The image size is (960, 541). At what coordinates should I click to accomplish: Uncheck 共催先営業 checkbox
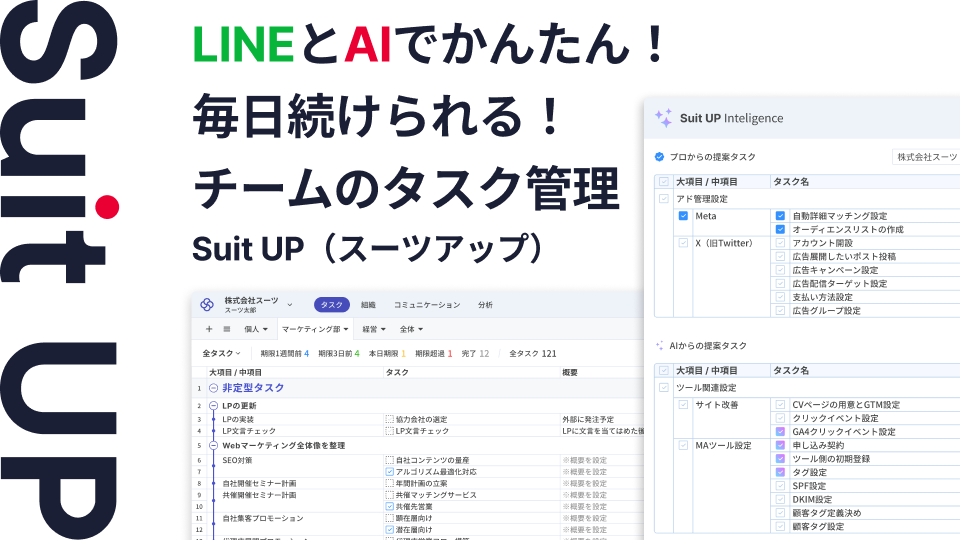point(389,507)
